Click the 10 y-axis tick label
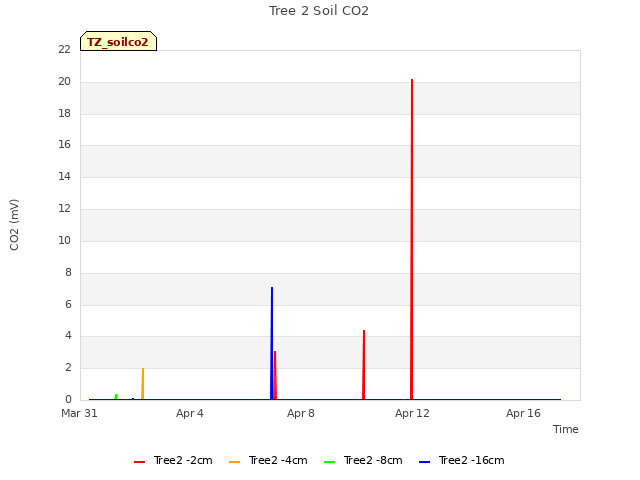The width and height of the screenshot is (640, 480). pos(64,240)
